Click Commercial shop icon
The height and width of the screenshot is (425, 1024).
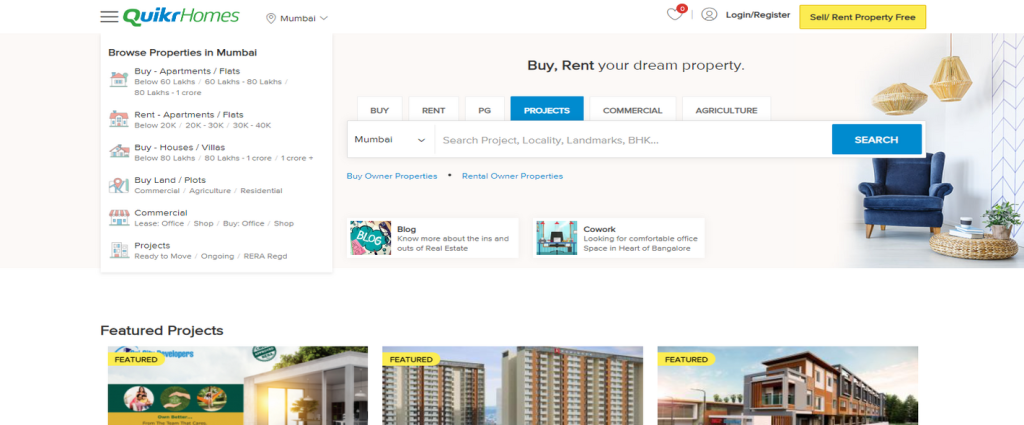[119, 217]
